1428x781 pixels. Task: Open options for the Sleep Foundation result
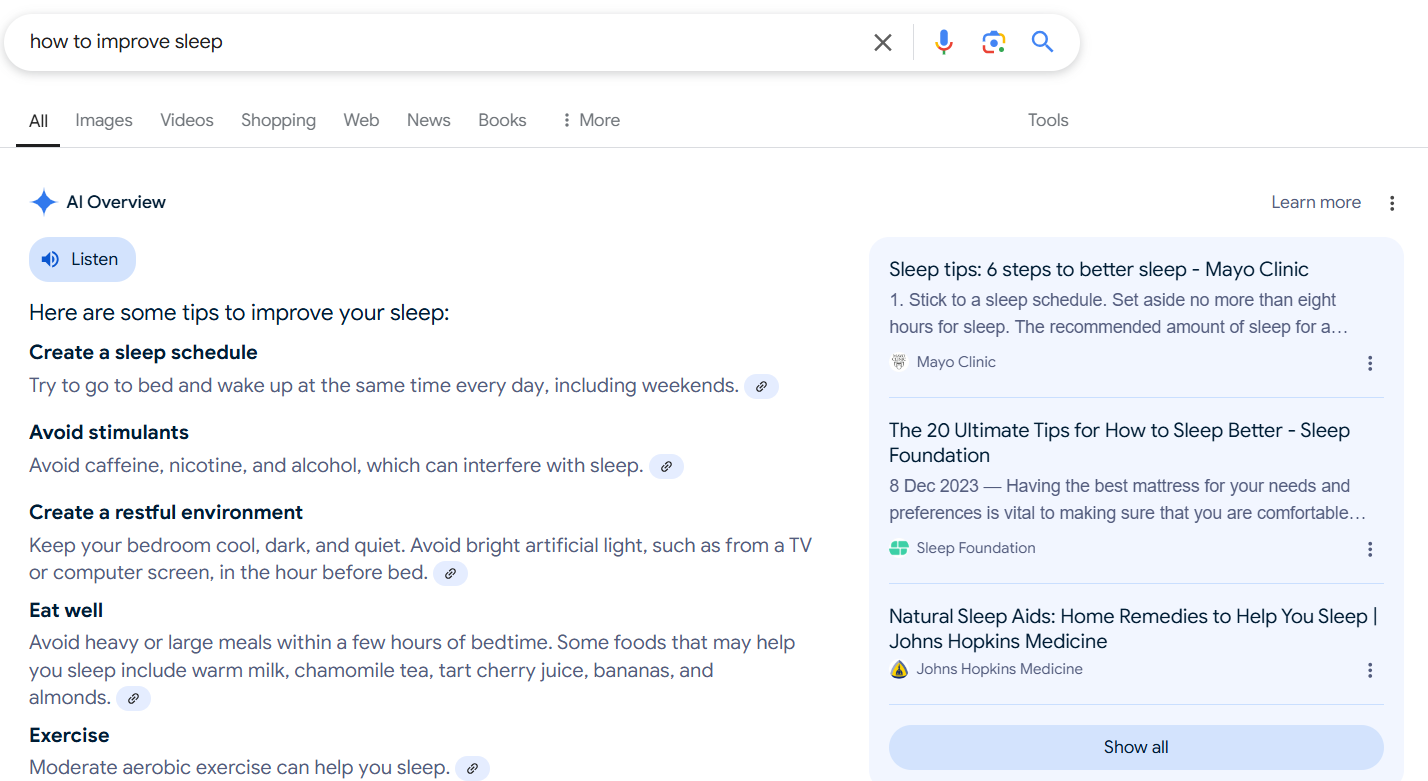(1370, 549)
